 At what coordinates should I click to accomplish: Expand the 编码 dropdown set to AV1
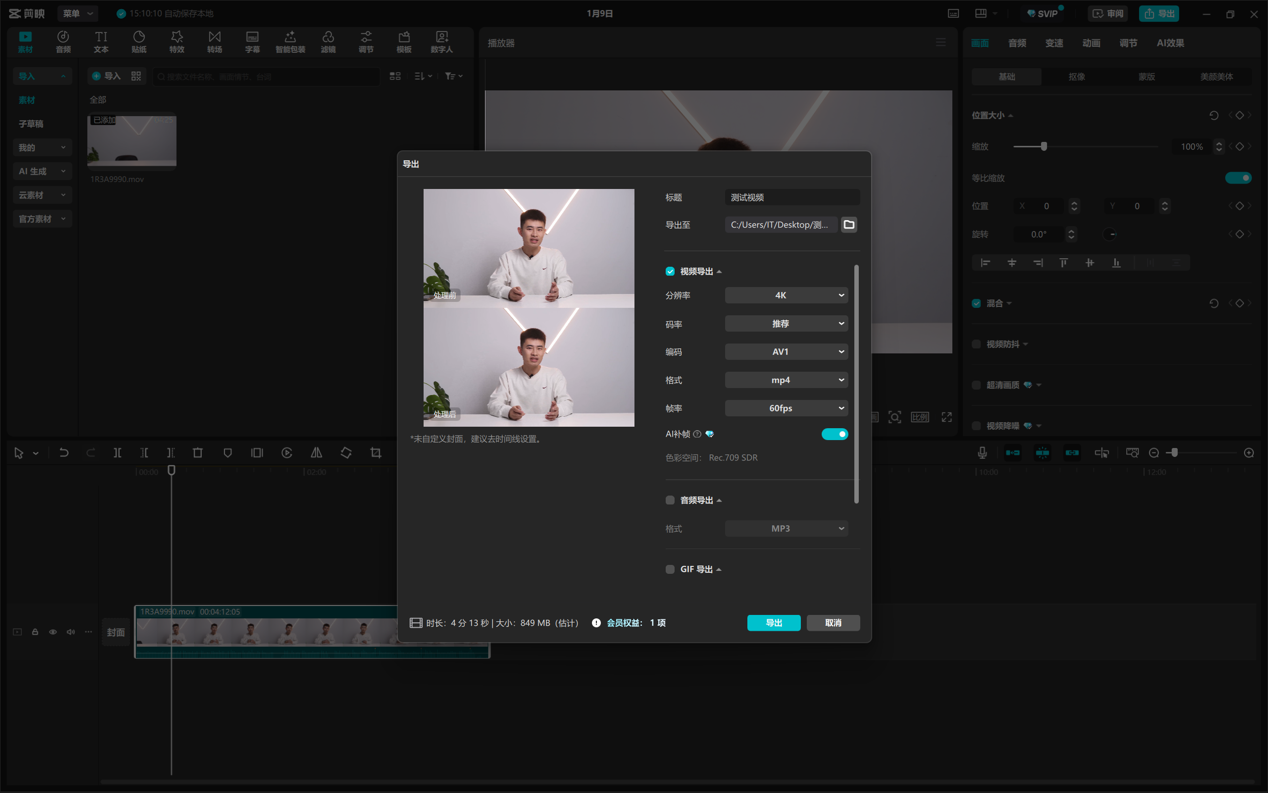coord(786,352)
